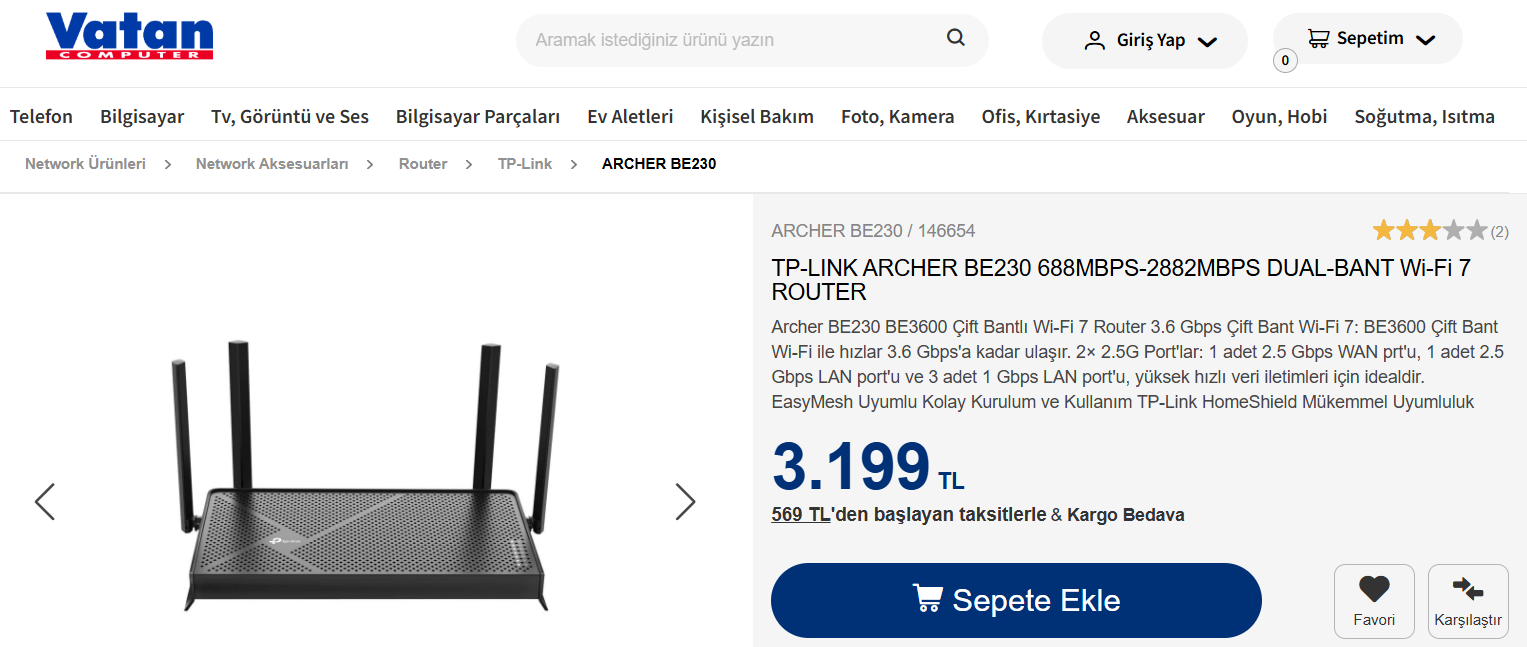Click the user icon beside Giriş Yap
Viewport: 1527px width, 647px height.
tap(1095, 41)
